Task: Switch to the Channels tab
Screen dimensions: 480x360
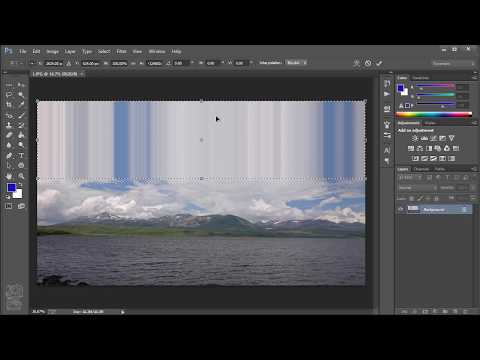Action: (x=421, y=169)
